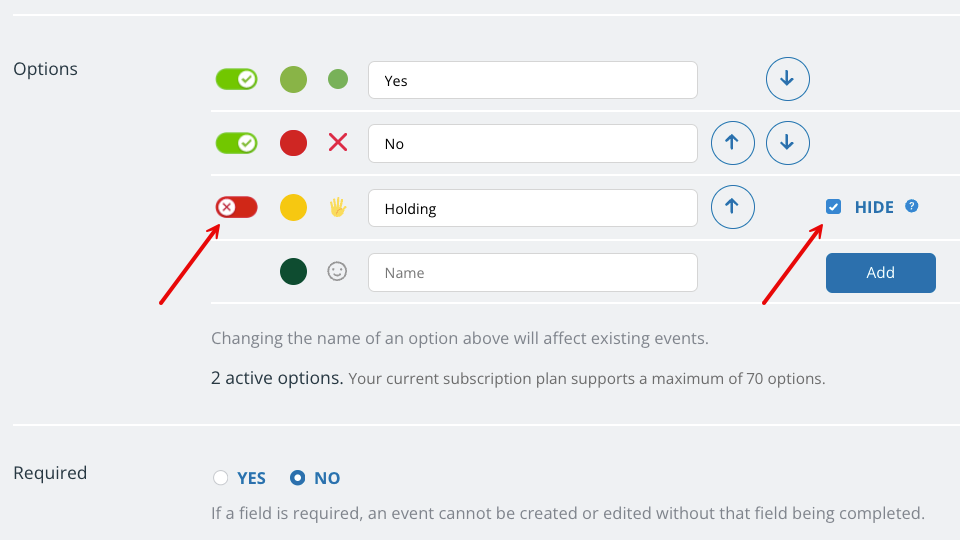Click the Add button
This screenshot has height=540, width=960.
coord(880,272)
